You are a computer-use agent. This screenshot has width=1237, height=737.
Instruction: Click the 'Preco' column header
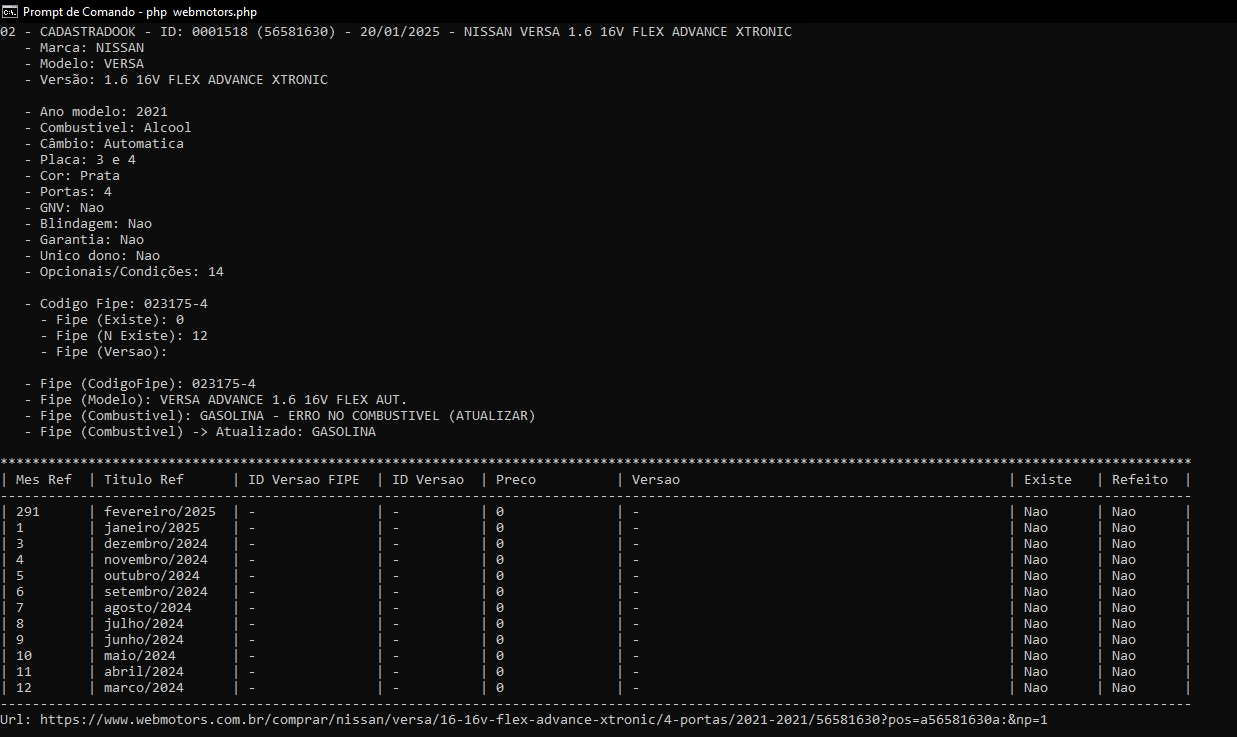tap(516, 480)
